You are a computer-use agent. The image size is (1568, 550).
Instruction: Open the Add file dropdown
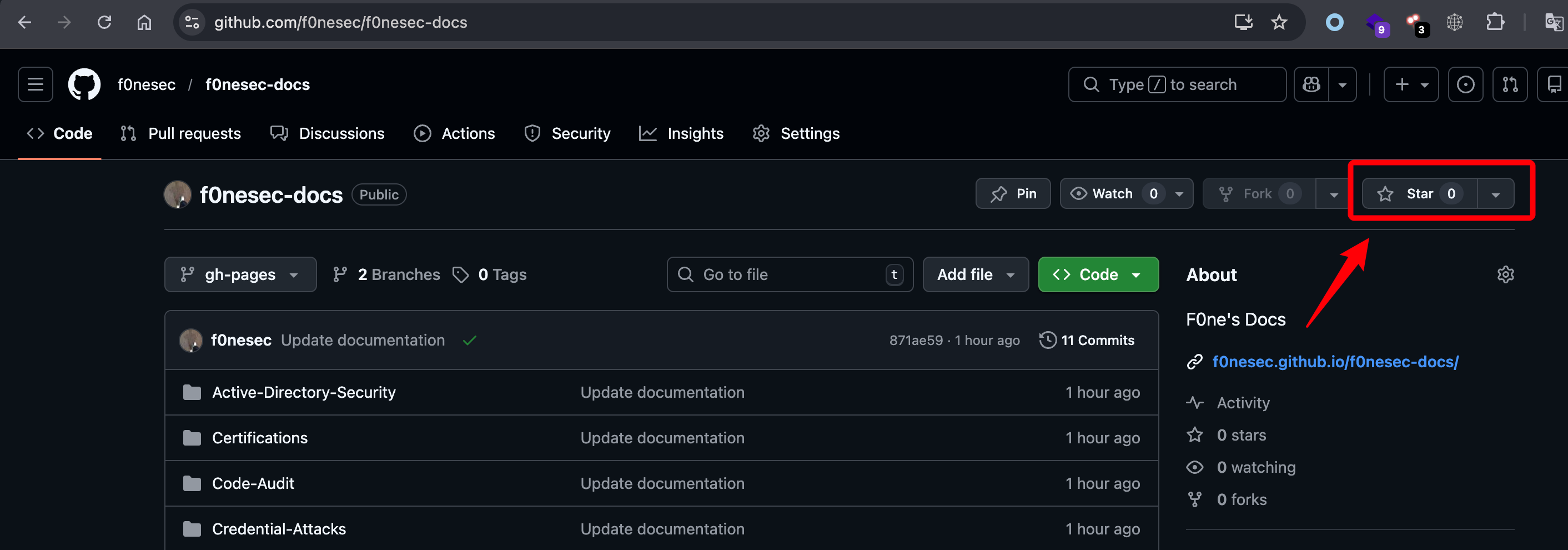pos(975,274)
